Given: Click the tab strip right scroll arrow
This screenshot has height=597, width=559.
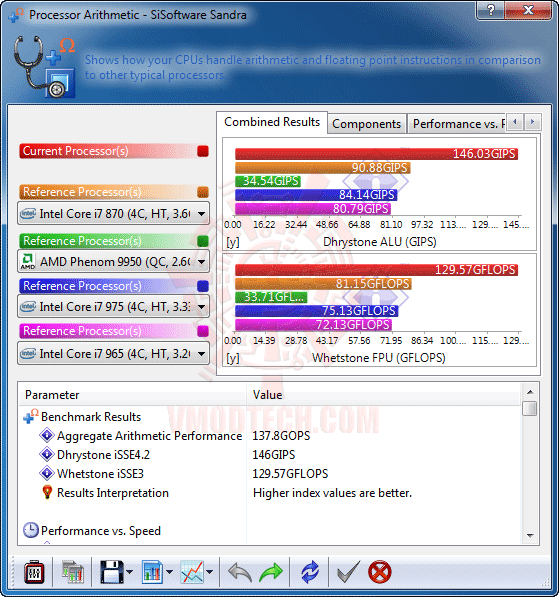Looking at the screenshot, I should point(532,122).
